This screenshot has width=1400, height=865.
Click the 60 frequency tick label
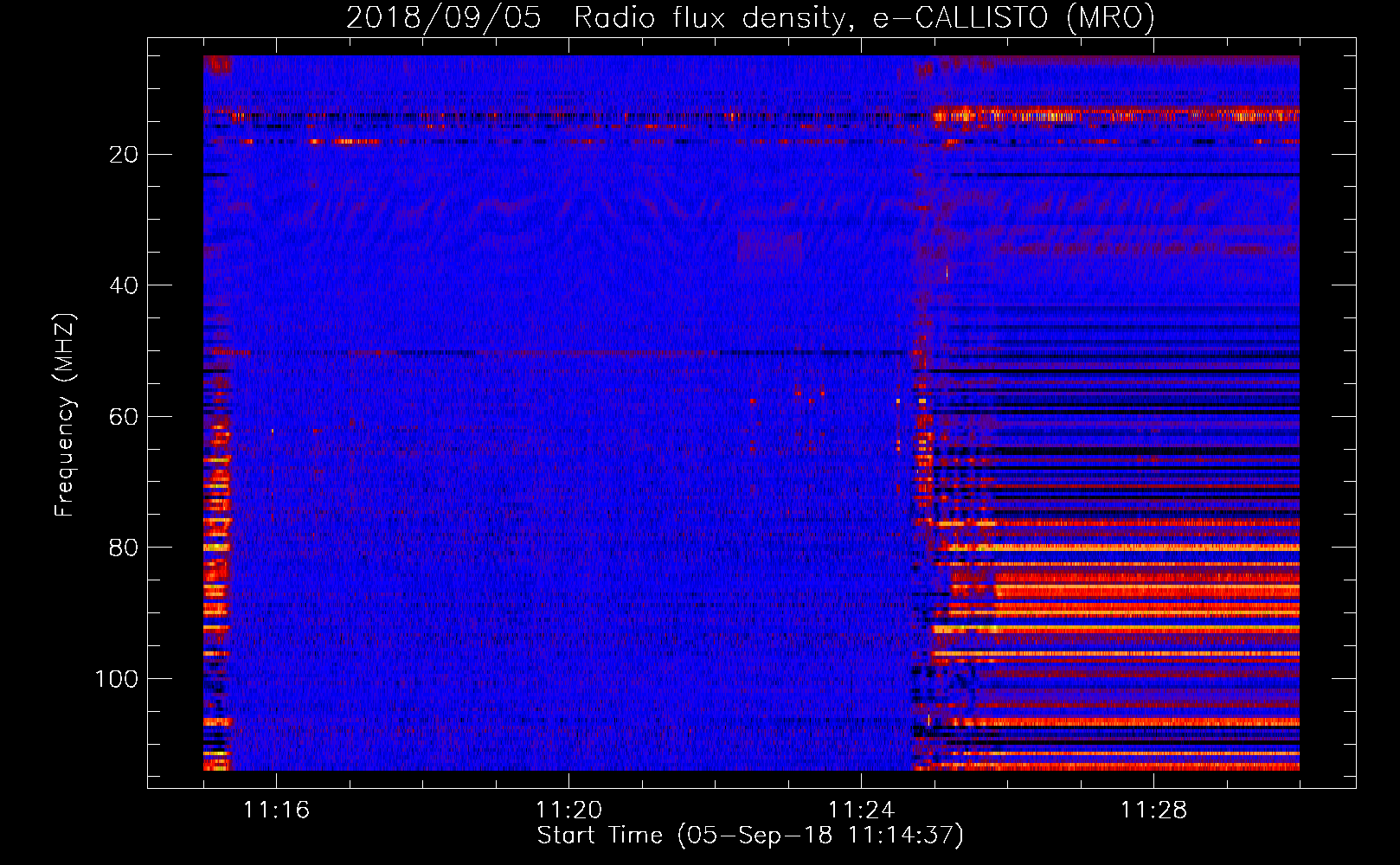[x=125, y=417]
